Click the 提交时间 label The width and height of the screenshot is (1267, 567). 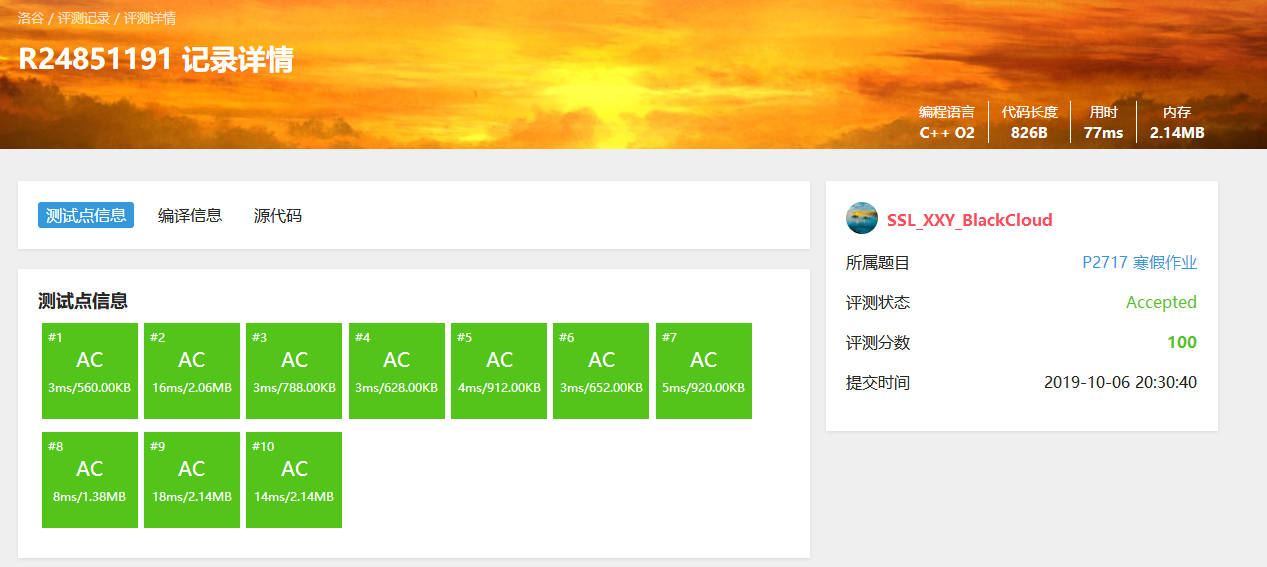click(x=878, y=382)
